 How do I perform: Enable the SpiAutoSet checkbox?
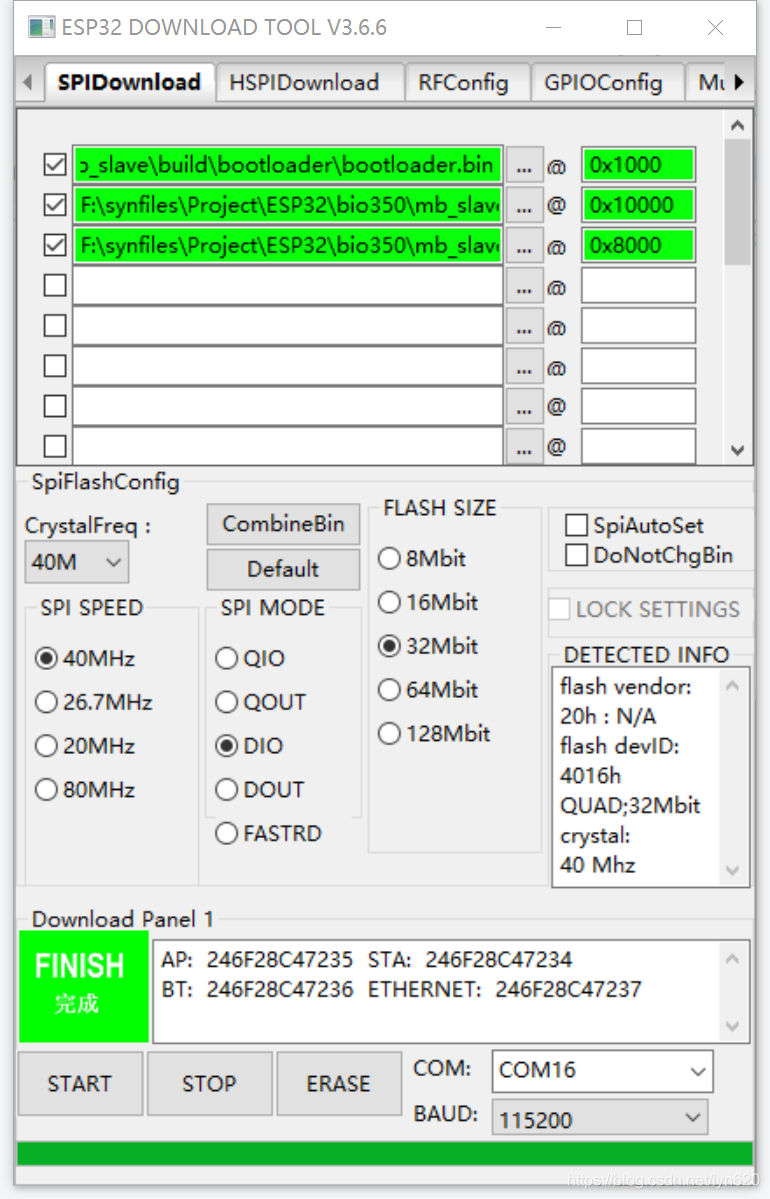[576, 525]
